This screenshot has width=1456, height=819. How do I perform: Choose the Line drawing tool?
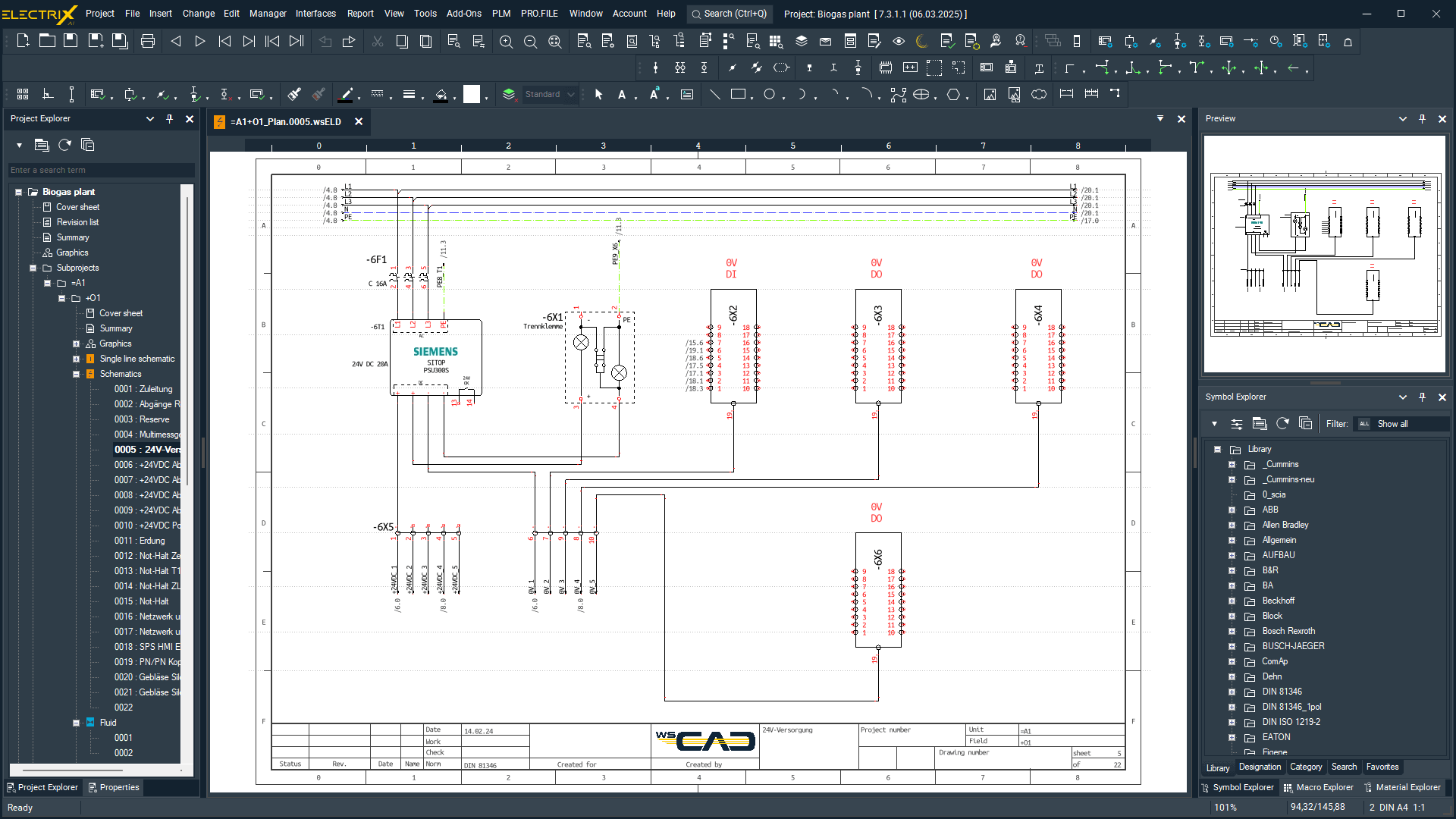[714, 94]
